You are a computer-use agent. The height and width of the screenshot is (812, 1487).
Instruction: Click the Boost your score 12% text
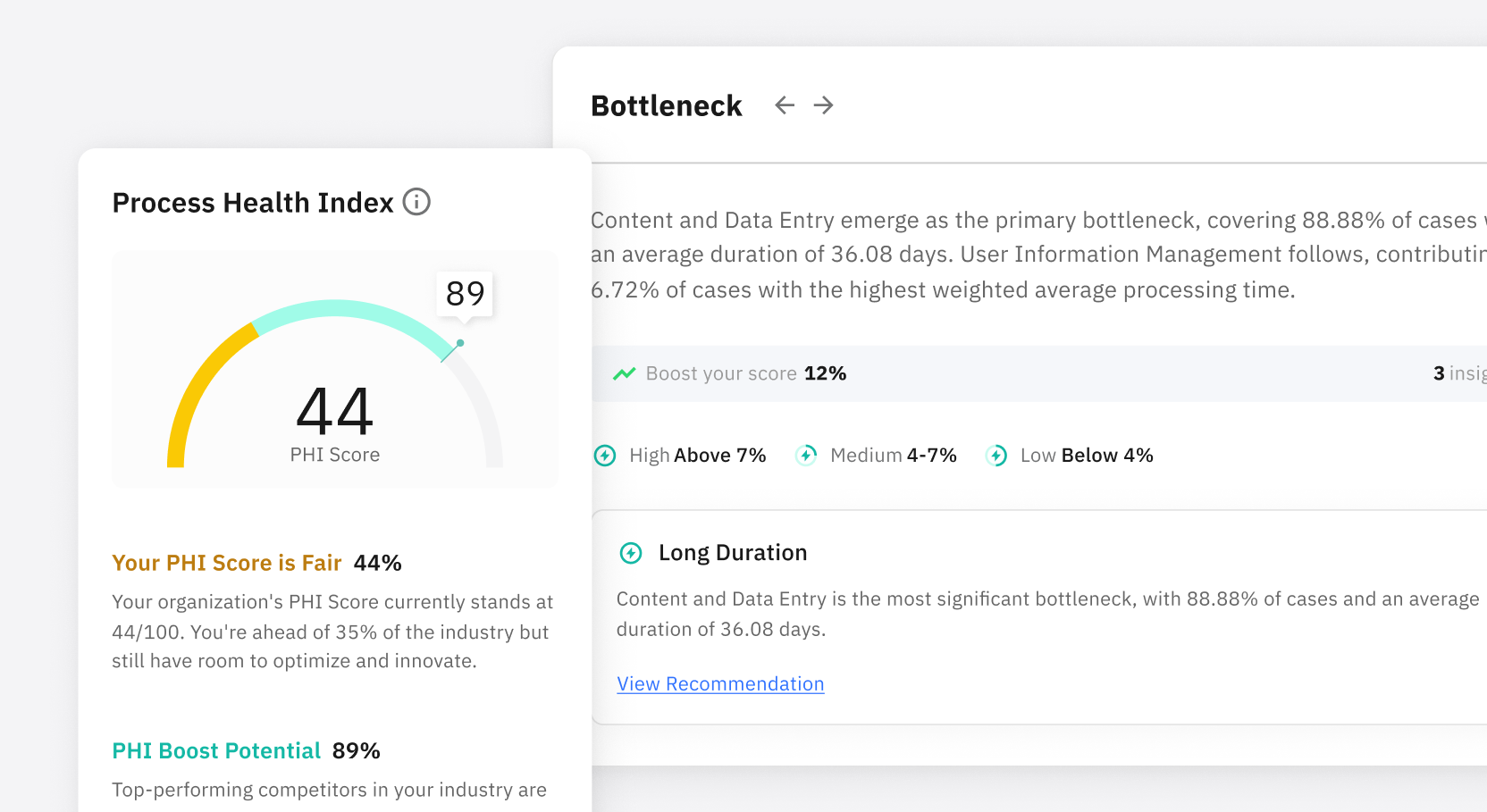click(746, 373)
